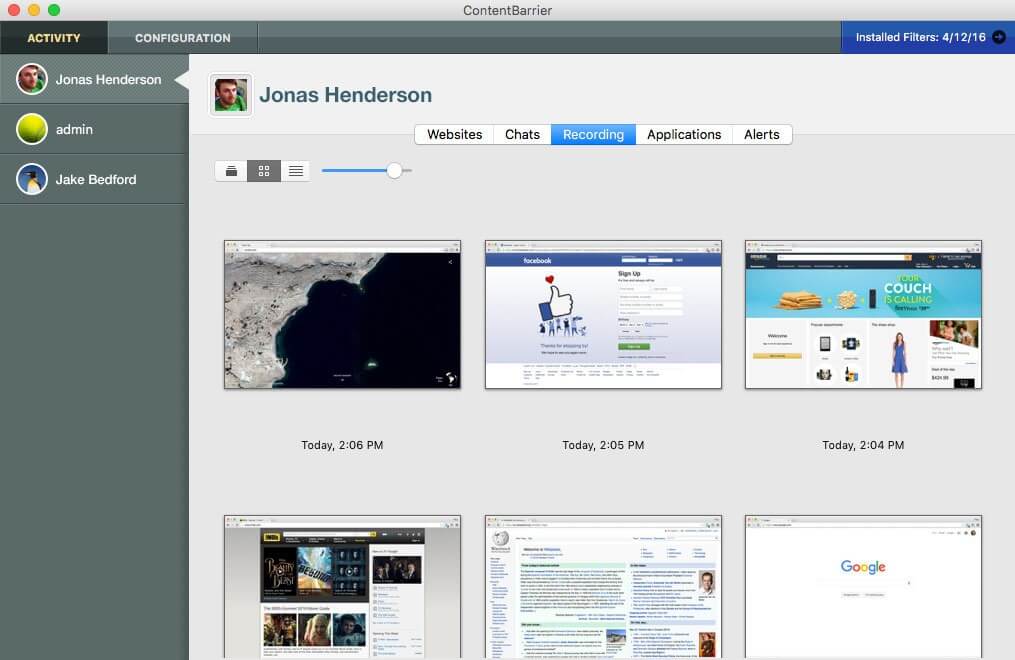Open the Wikipedia recording thumbnail
Image resolution: width=1015 pixels, height=660 pixels.
tap(603, 588)
